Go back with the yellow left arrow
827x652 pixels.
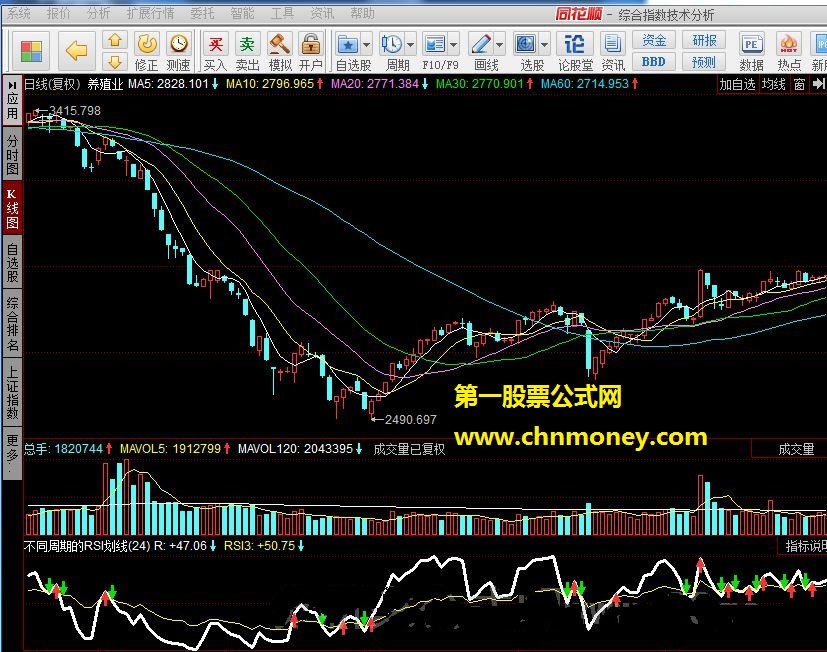click(x=77, y=51)
